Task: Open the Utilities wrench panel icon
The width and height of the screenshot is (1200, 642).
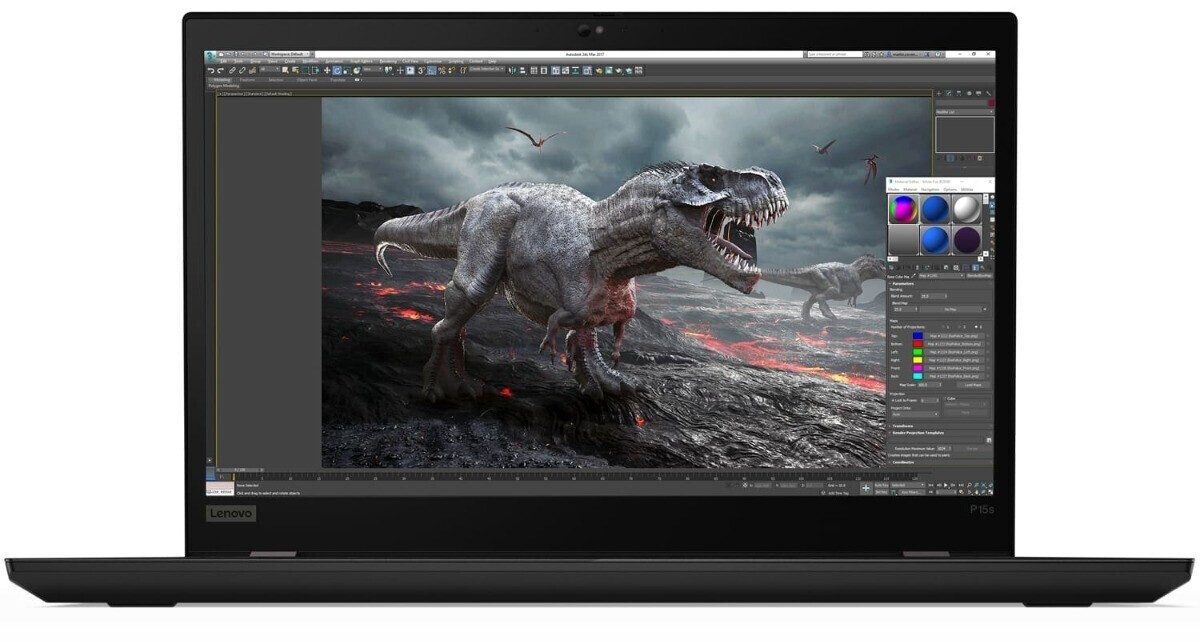Action: [x=988, y=93]
